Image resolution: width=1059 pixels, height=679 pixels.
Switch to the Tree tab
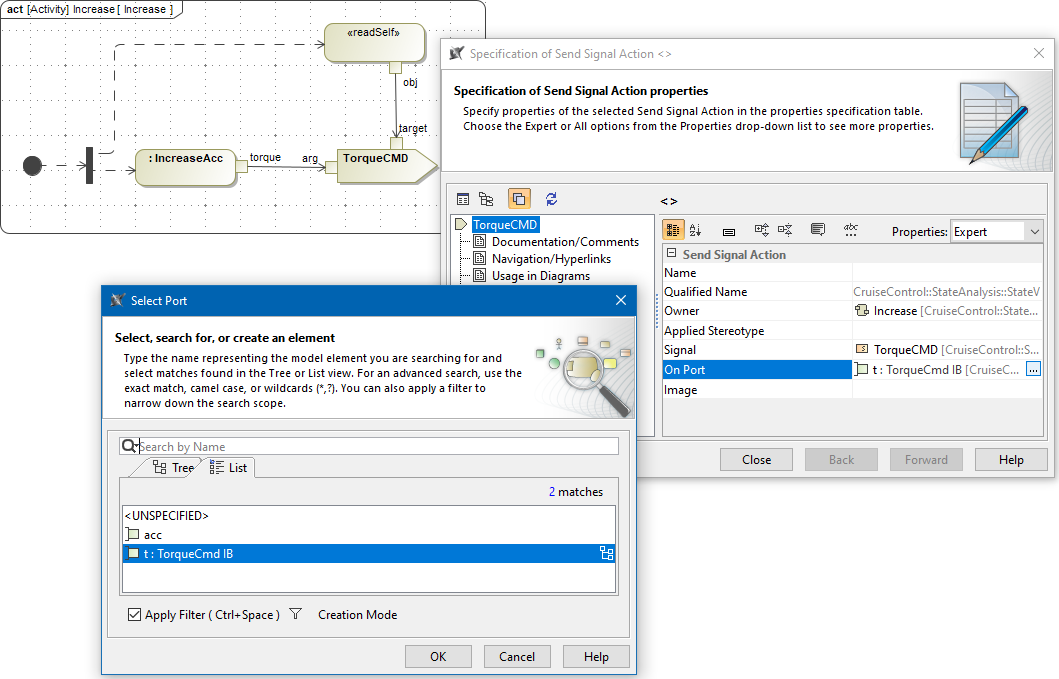coord(173,467)
